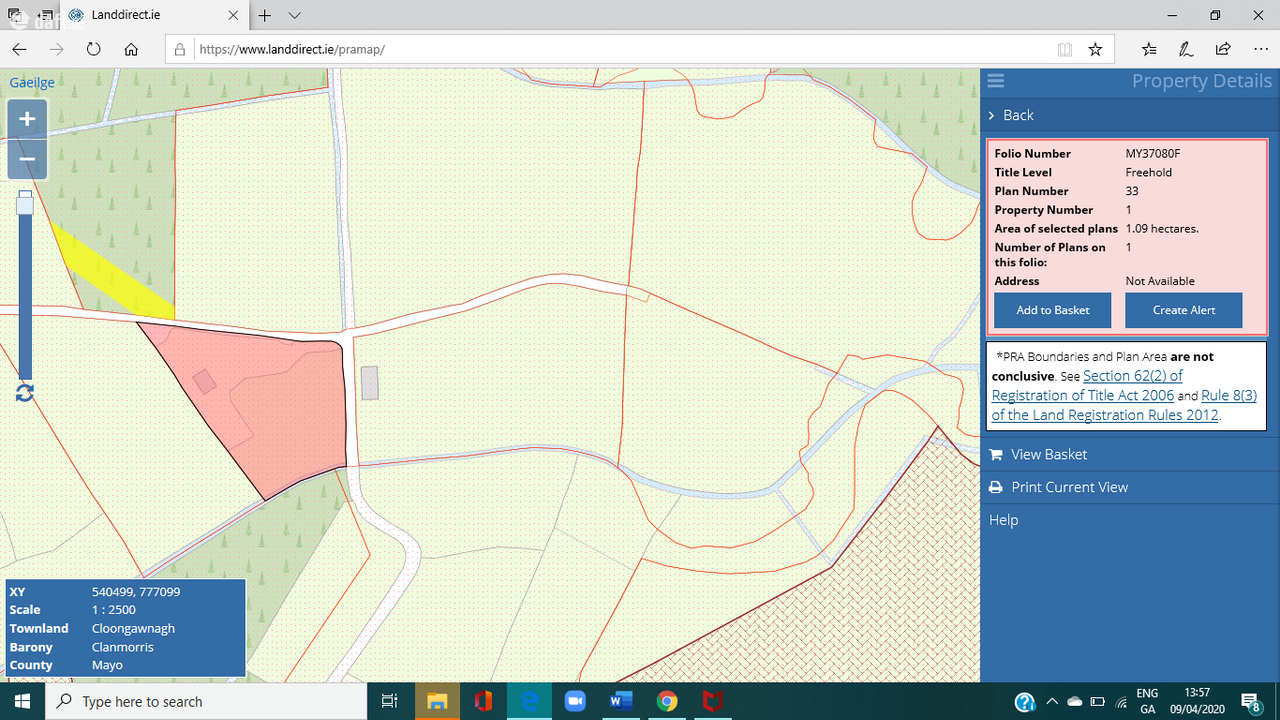This screenshot has height=720, width=1280.
Task: Click the map reset refresh arrows icon
Action: (x=25, y=393)
